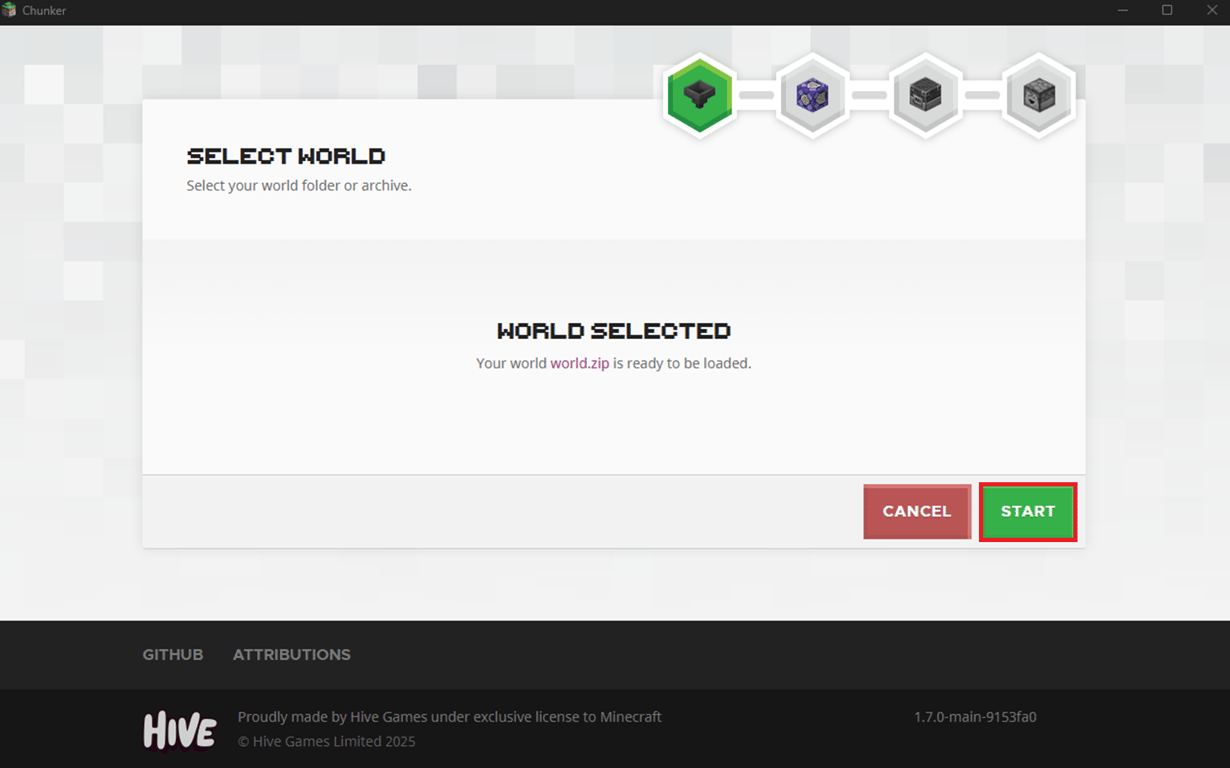Viewport: 1230px width, 768px height.
Task: Click the Hive logo in the footer
Action: [179, 728]
